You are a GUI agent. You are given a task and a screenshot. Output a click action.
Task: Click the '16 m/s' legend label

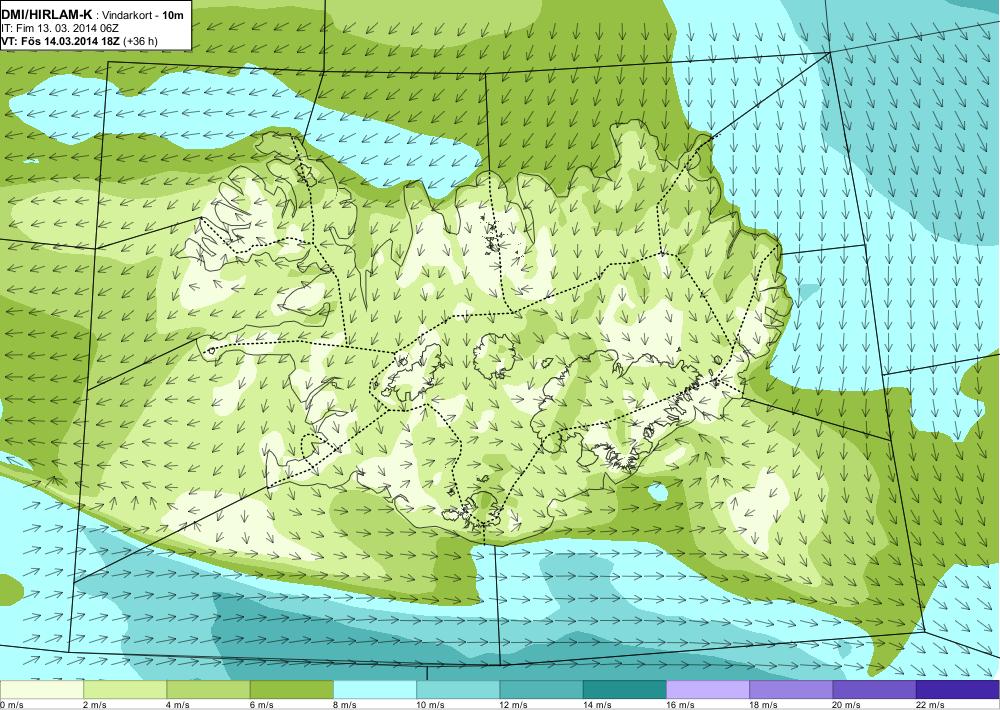[x=680, y=705]
